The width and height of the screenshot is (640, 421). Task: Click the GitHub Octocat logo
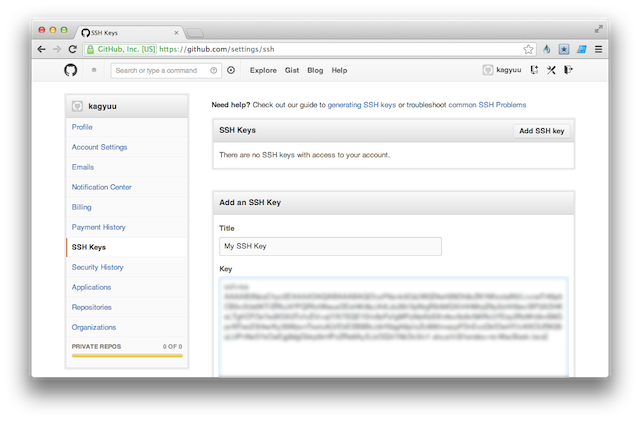(x=70, y=70)
